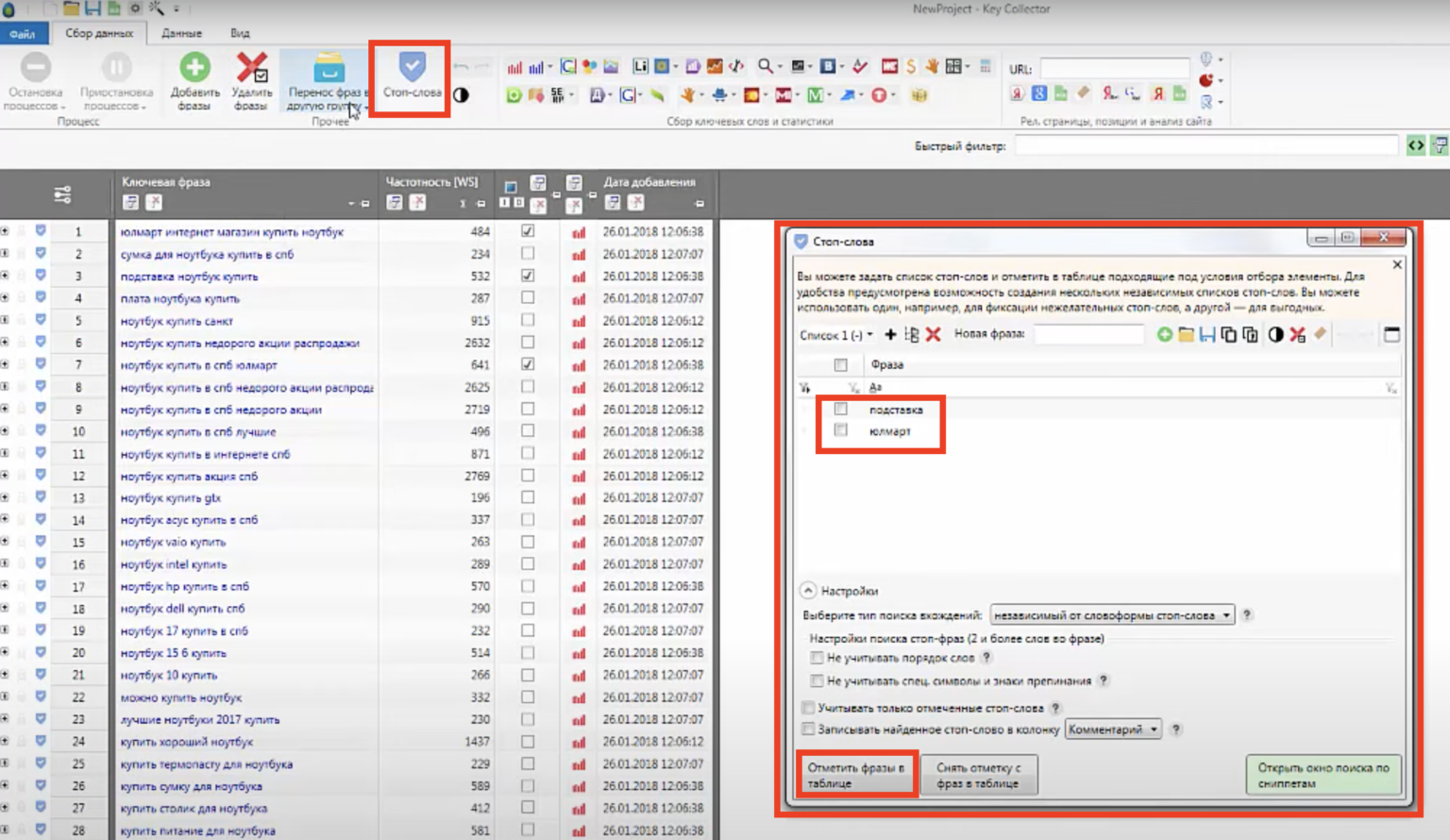Open dropdown arrow of Ключевая фраза column header
Screen dimensions: 1450x840
(351, 204)
